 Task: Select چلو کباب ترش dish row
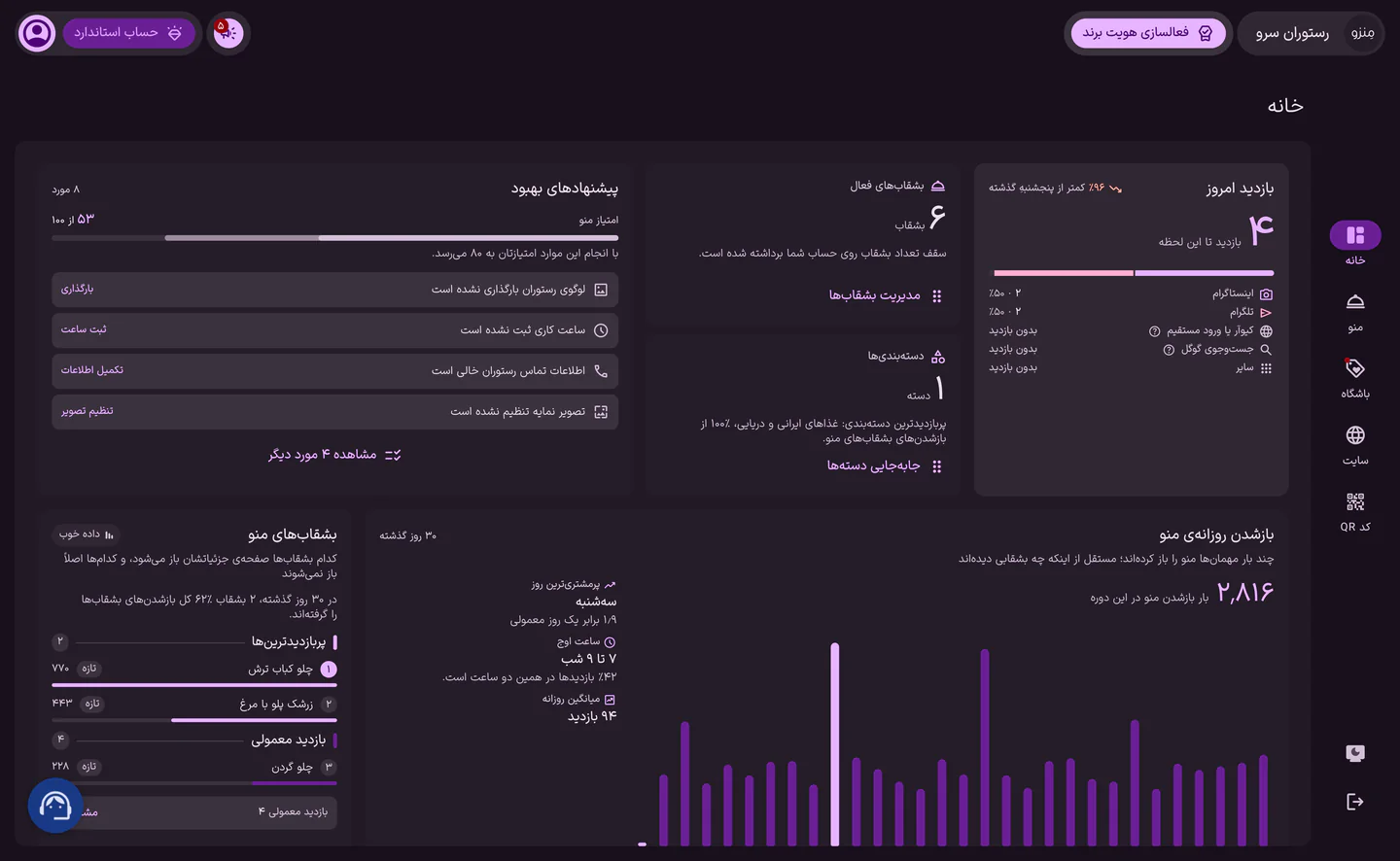click(194, 674)
